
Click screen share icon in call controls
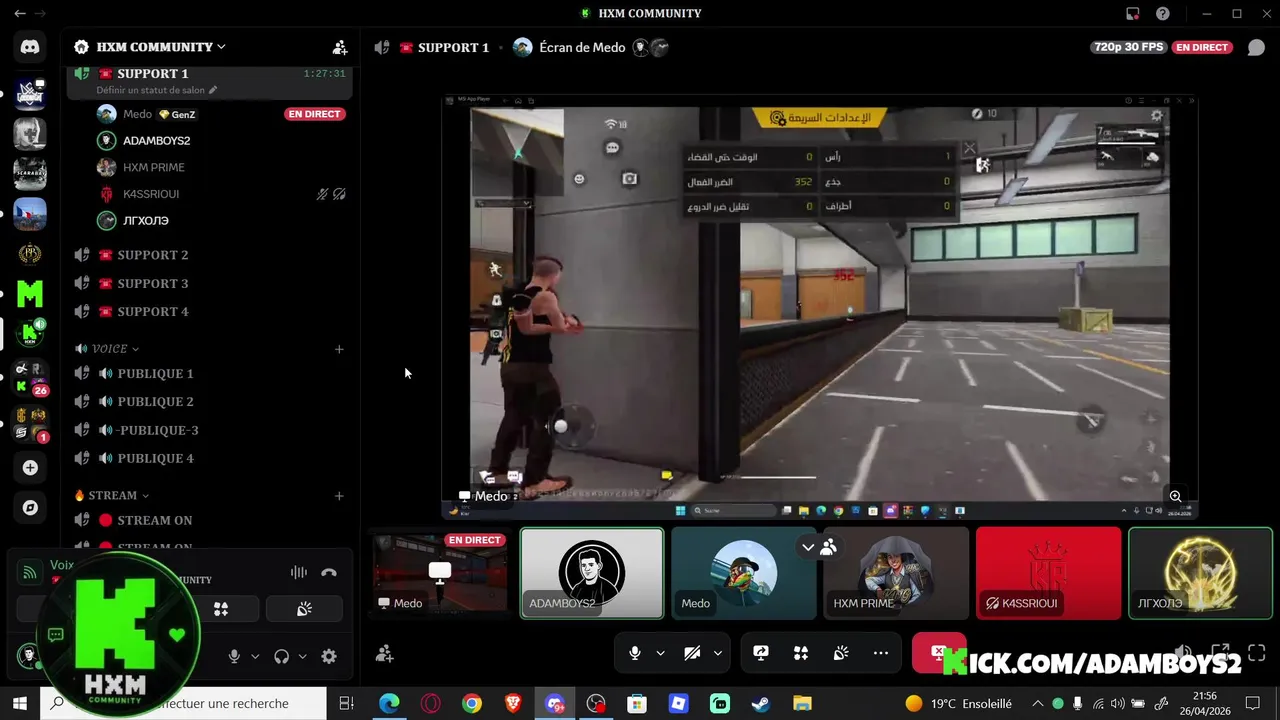click(x=761, y=653)
